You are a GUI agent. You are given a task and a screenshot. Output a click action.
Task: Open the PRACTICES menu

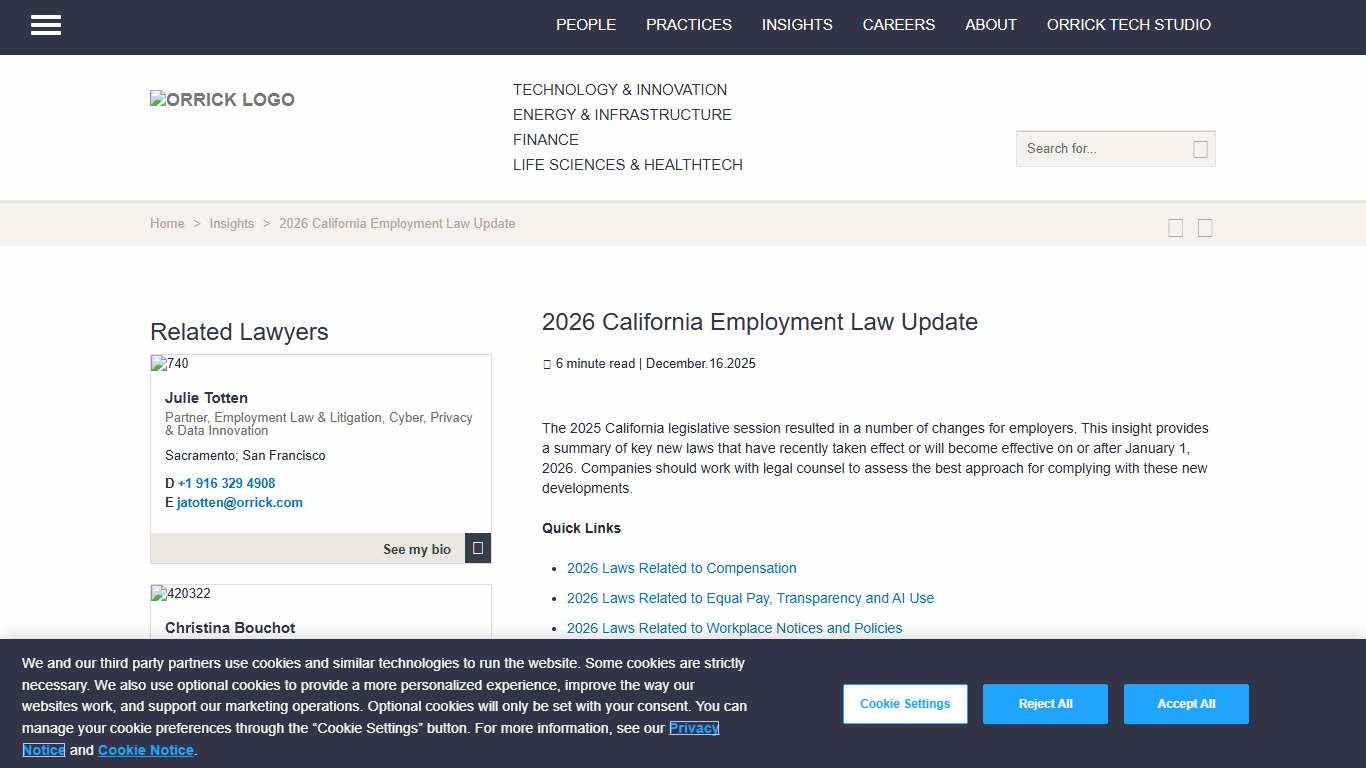[x=688, y=25]
